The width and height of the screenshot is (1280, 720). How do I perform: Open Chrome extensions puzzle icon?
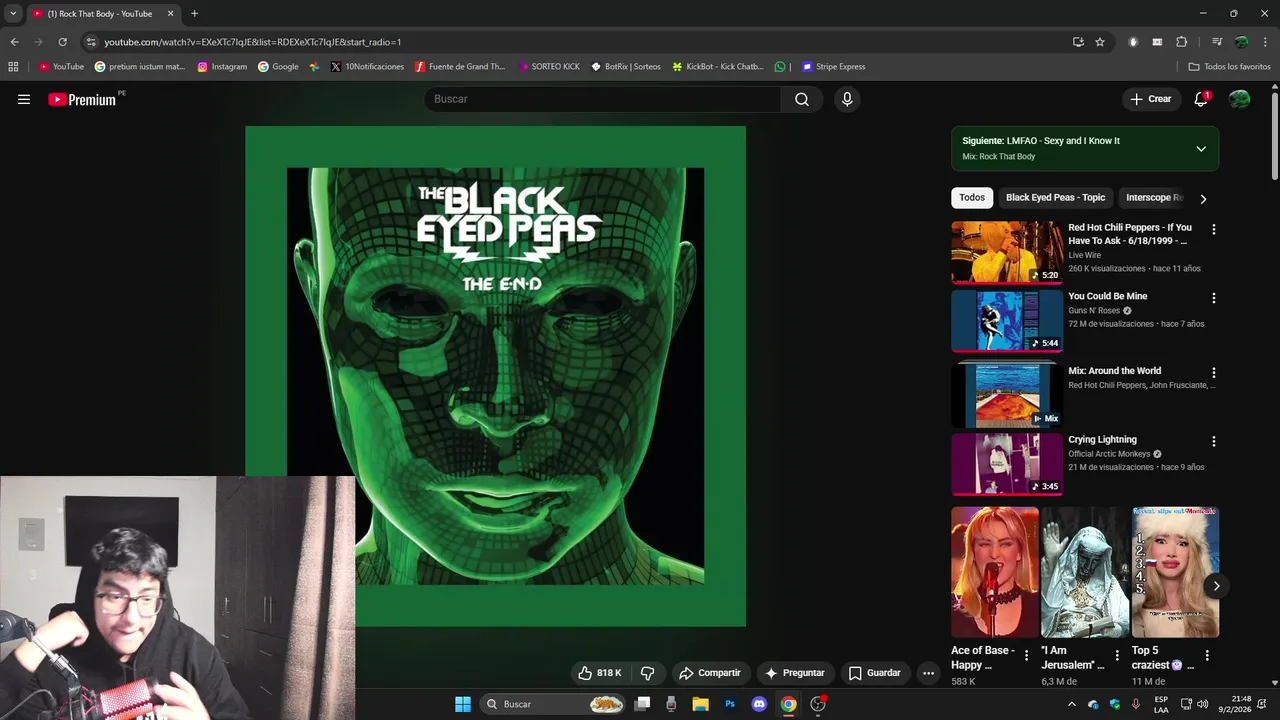click(x=1181, y=42)
